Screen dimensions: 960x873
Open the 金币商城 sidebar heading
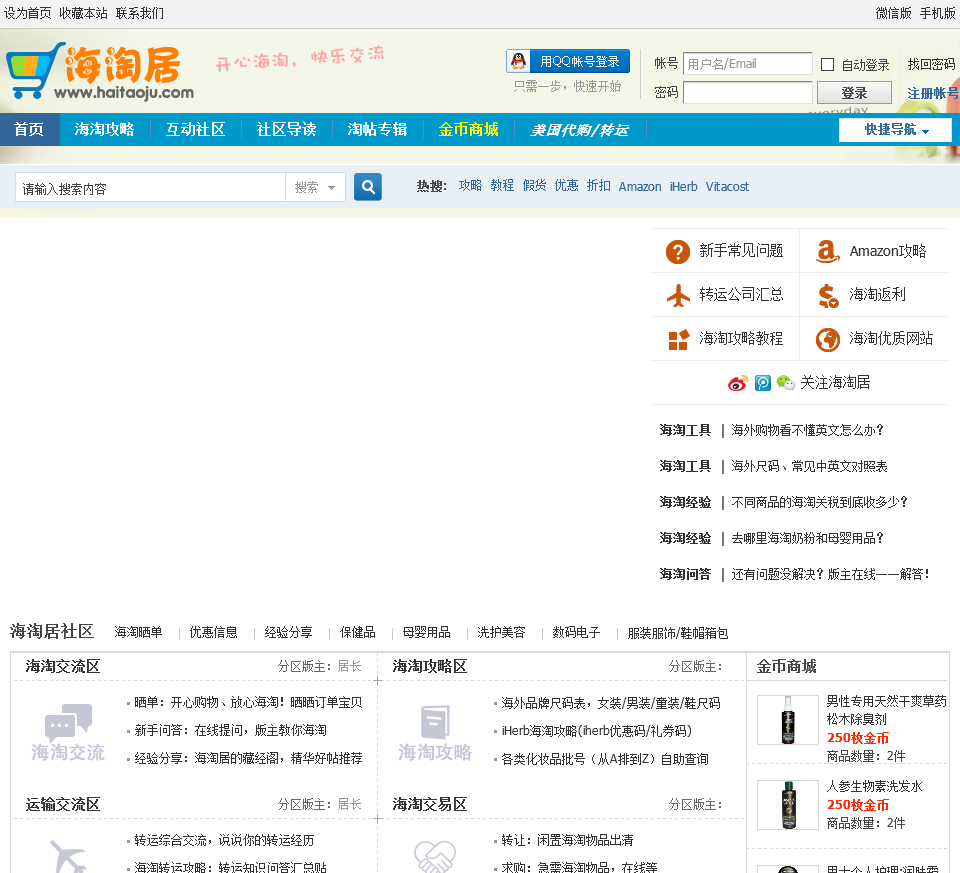(786, 666)
